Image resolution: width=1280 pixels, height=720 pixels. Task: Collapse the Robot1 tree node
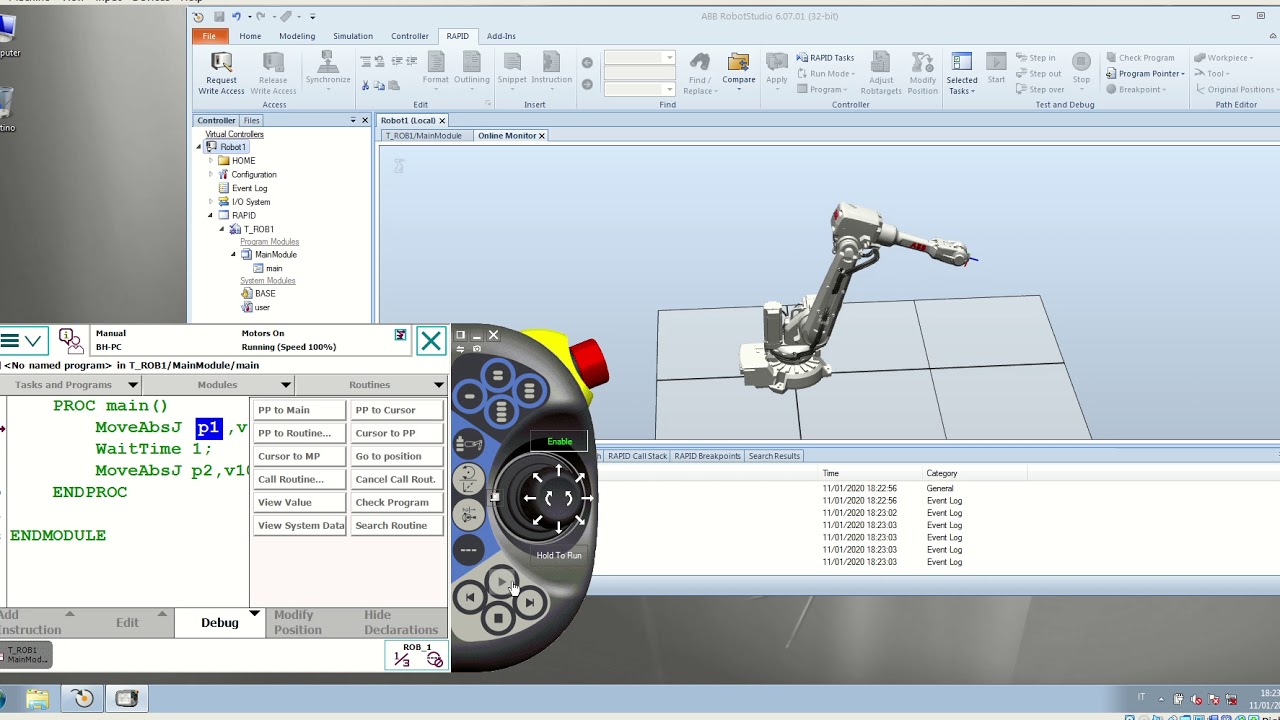[199, 147]
